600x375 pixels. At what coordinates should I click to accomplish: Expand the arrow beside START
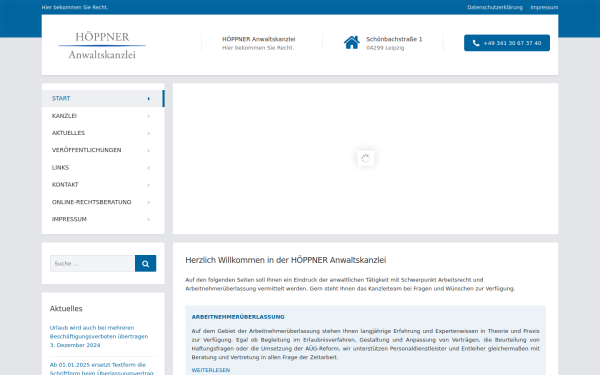pyautogui.click(x=148, y=99)
